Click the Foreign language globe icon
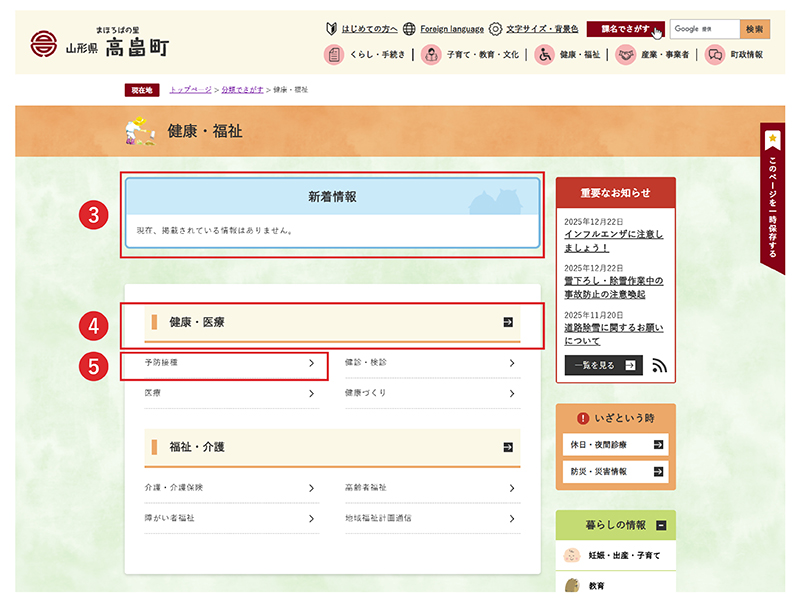 (412, 29)
